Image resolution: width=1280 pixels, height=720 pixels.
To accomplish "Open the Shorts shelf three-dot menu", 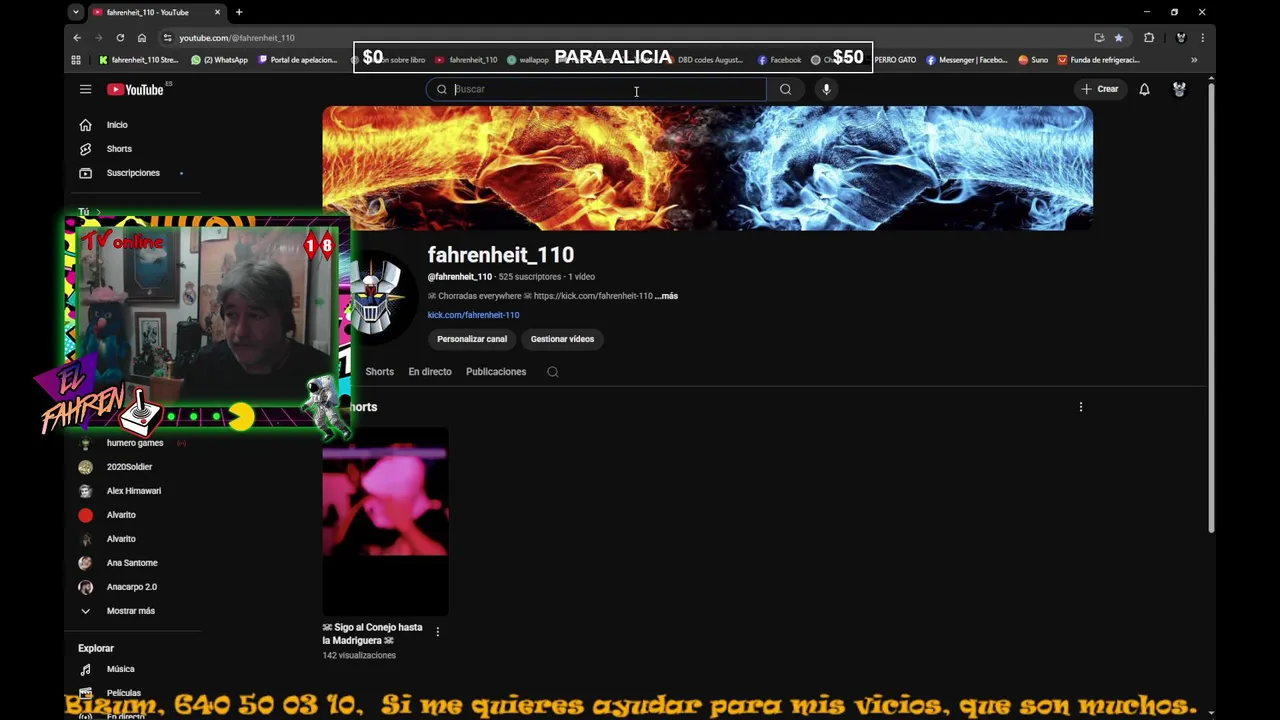I will pos(1080,407).
